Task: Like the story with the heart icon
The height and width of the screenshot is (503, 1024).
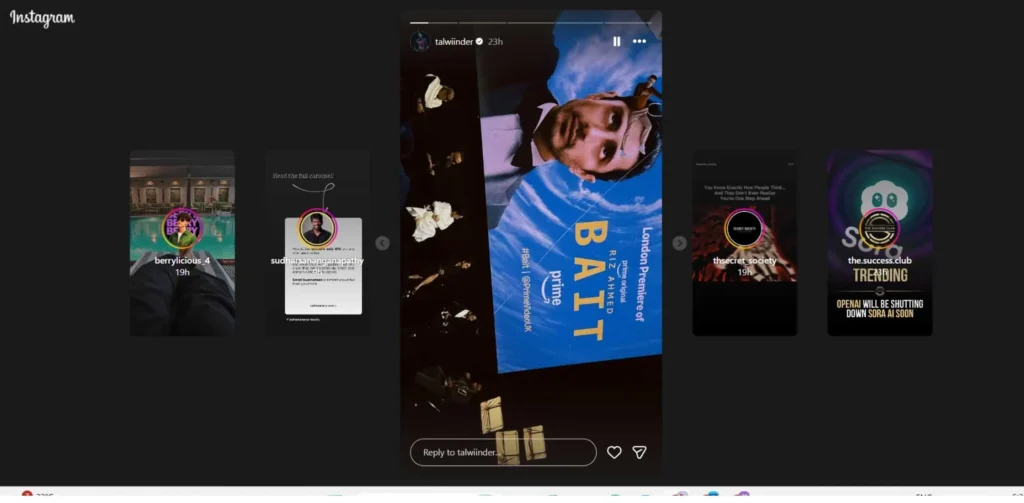Action: tap(614, 452)
